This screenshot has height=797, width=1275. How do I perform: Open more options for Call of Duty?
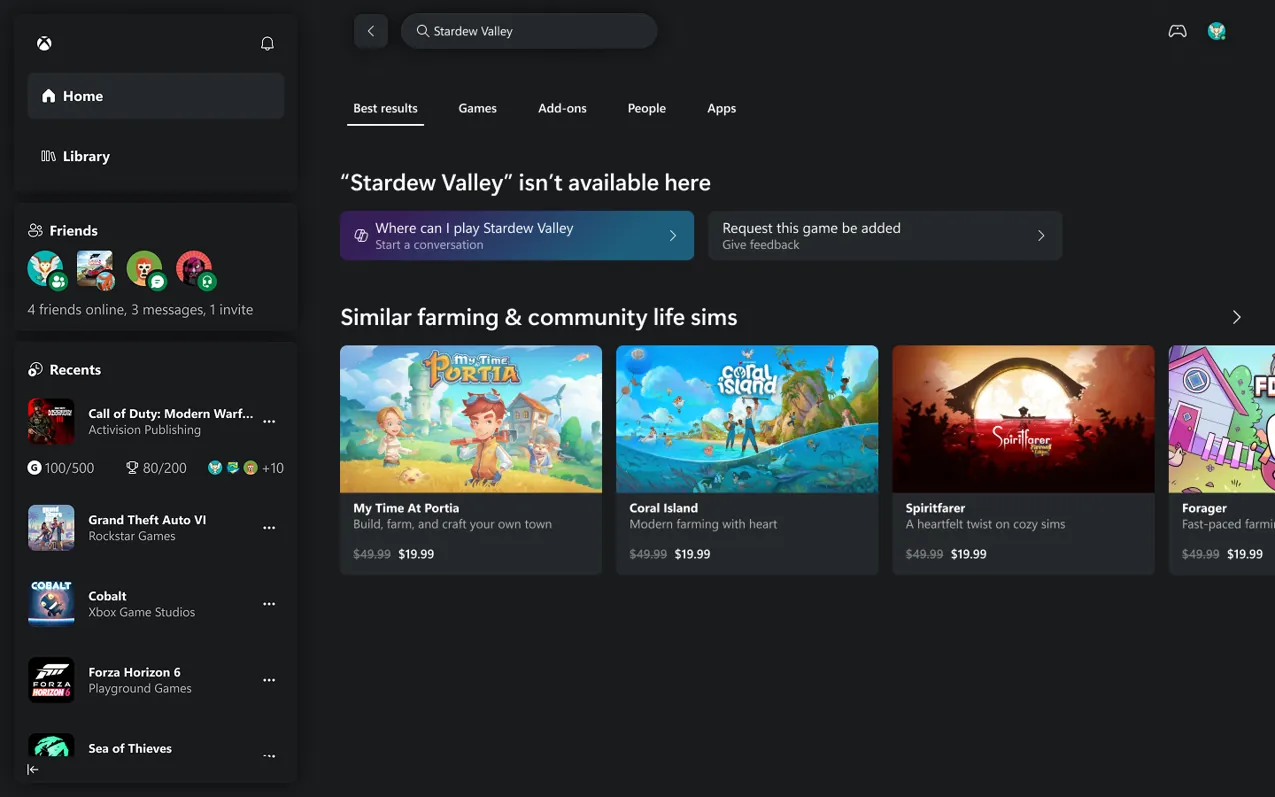coord(269,422)
